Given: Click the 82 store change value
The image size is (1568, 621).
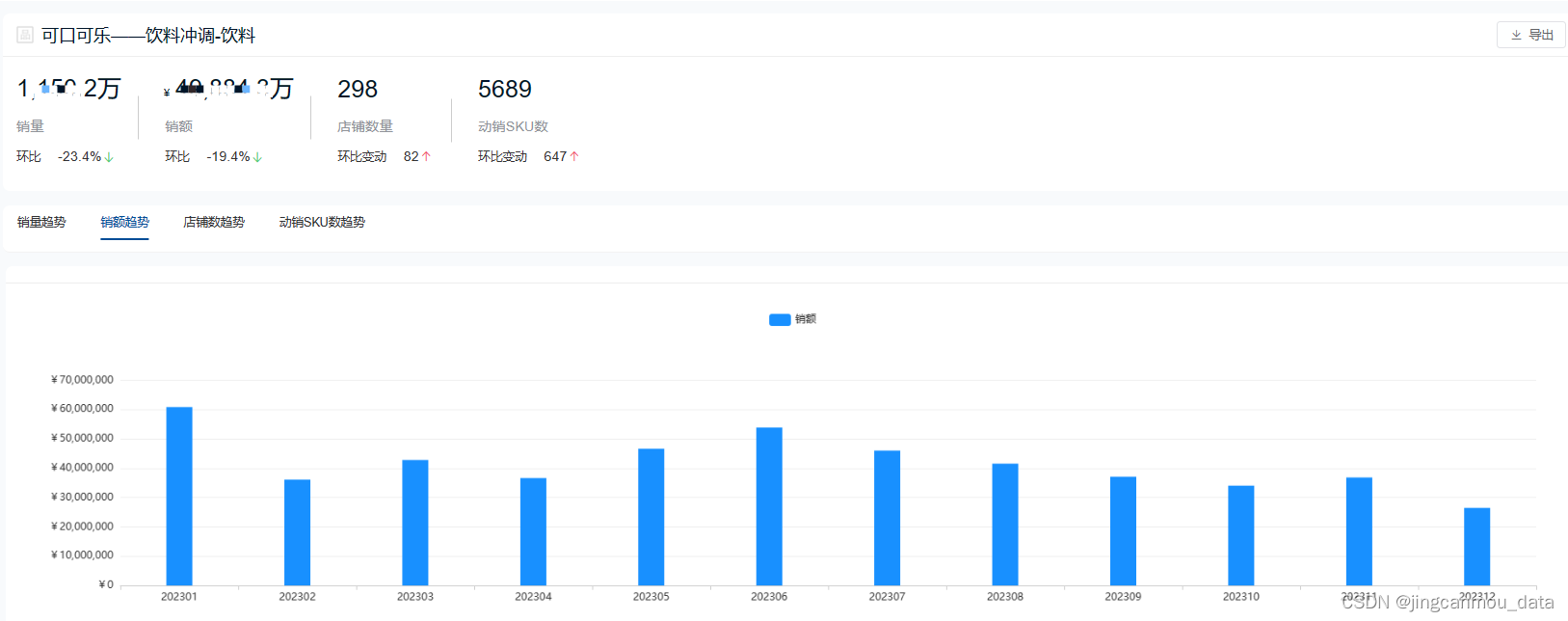Looking at the screenshot, I should tap(412, 156).
